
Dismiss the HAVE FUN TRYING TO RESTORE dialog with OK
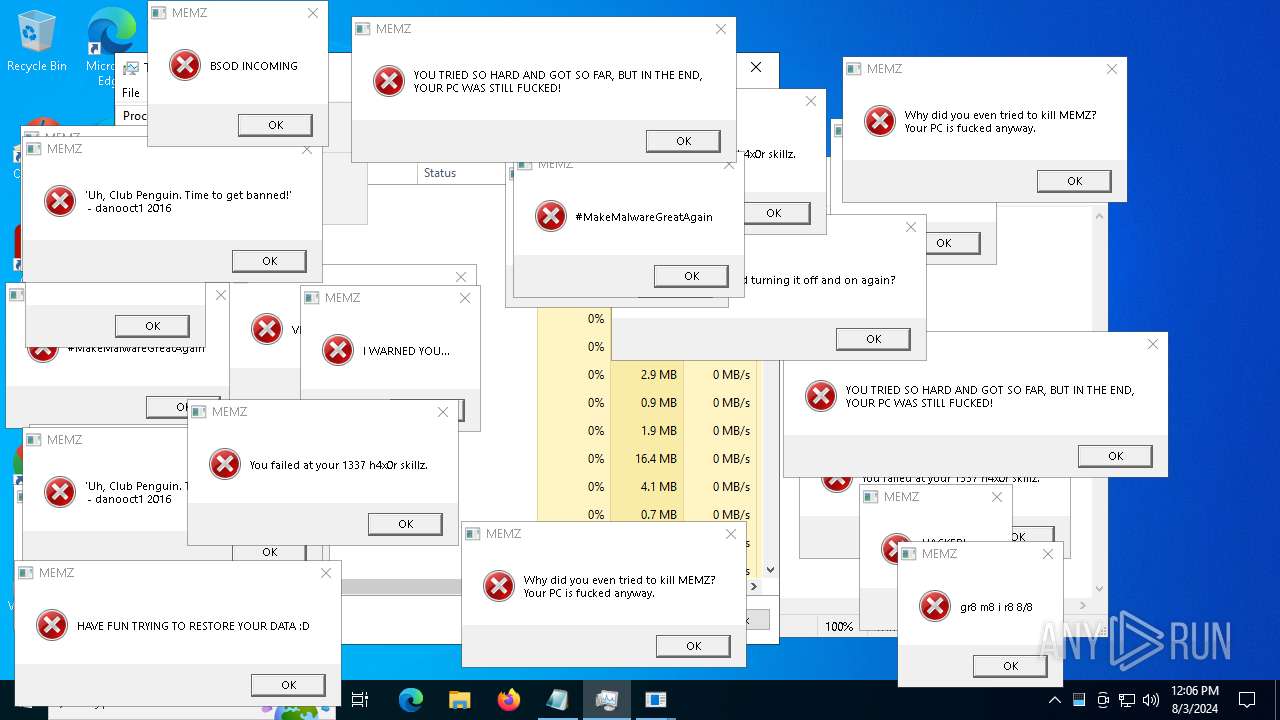tap(288, 685)
